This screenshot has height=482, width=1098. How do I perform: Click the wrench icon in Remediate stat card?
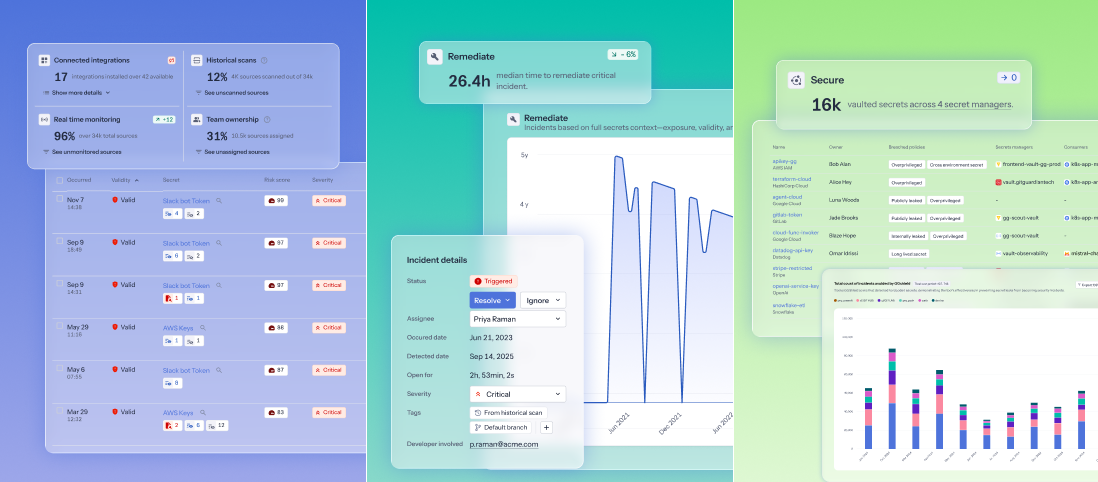tap(434, 57)
